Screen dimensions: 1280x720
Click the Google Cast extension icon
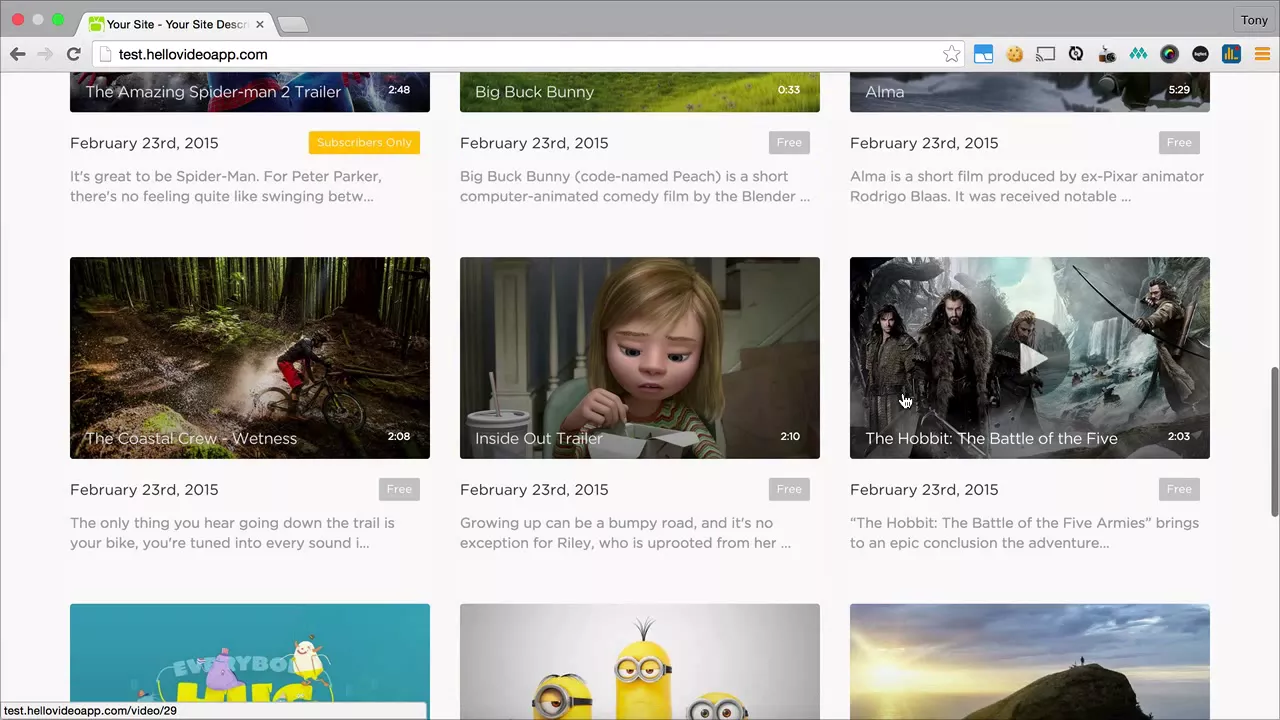tap(1045, 54)
